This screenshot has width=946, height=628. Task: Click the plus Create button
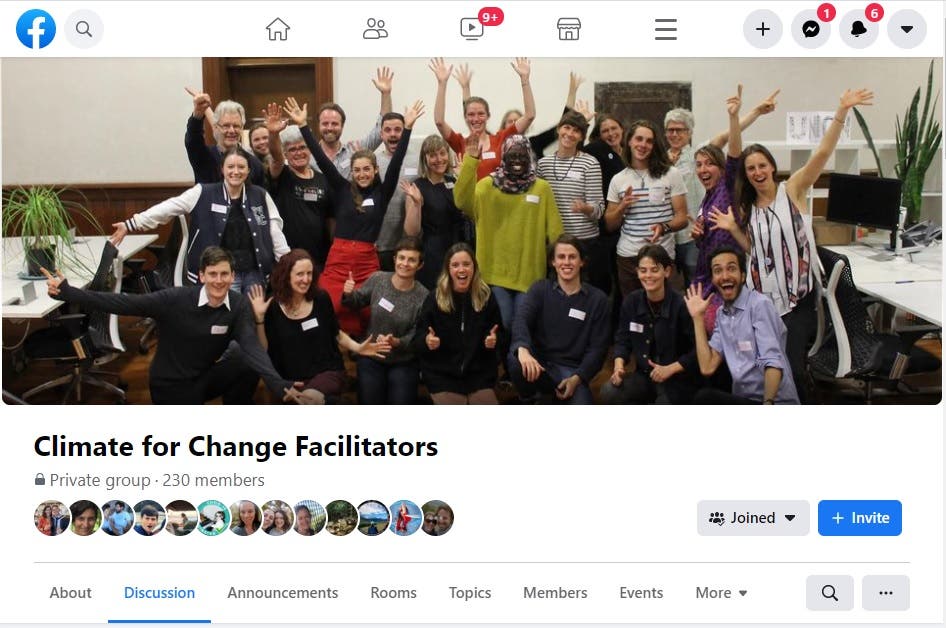763,29
